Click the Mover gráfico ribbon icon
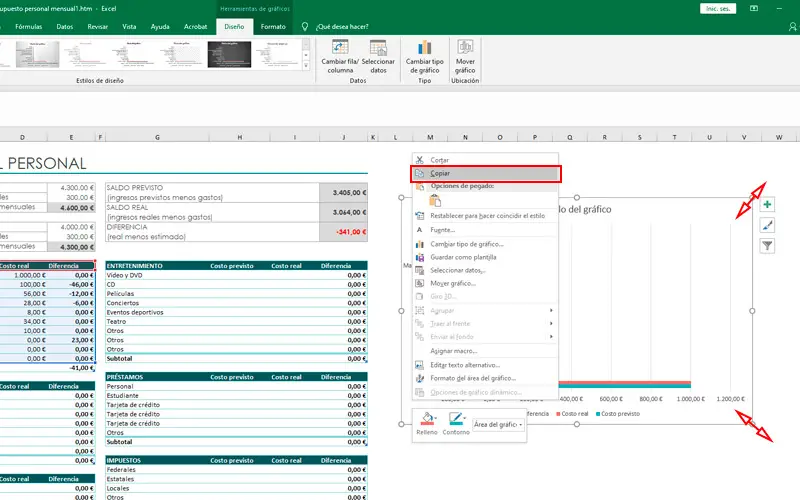Viewport: 800px width, 500px height. pos(465,47)
